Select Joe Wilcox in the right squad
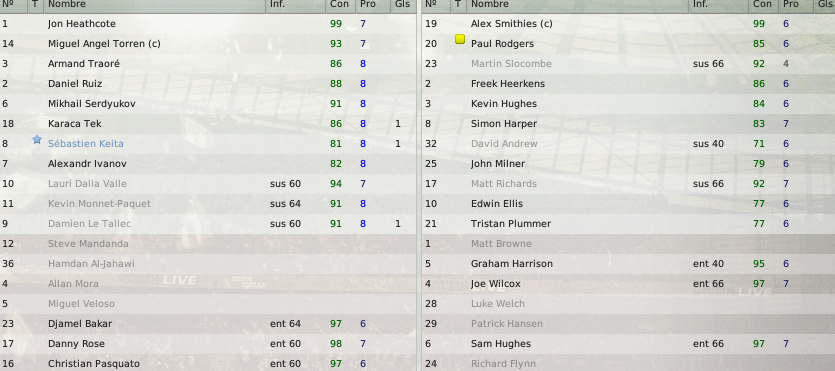Screen dimensions: 835x371 click(x=628, y=284)
